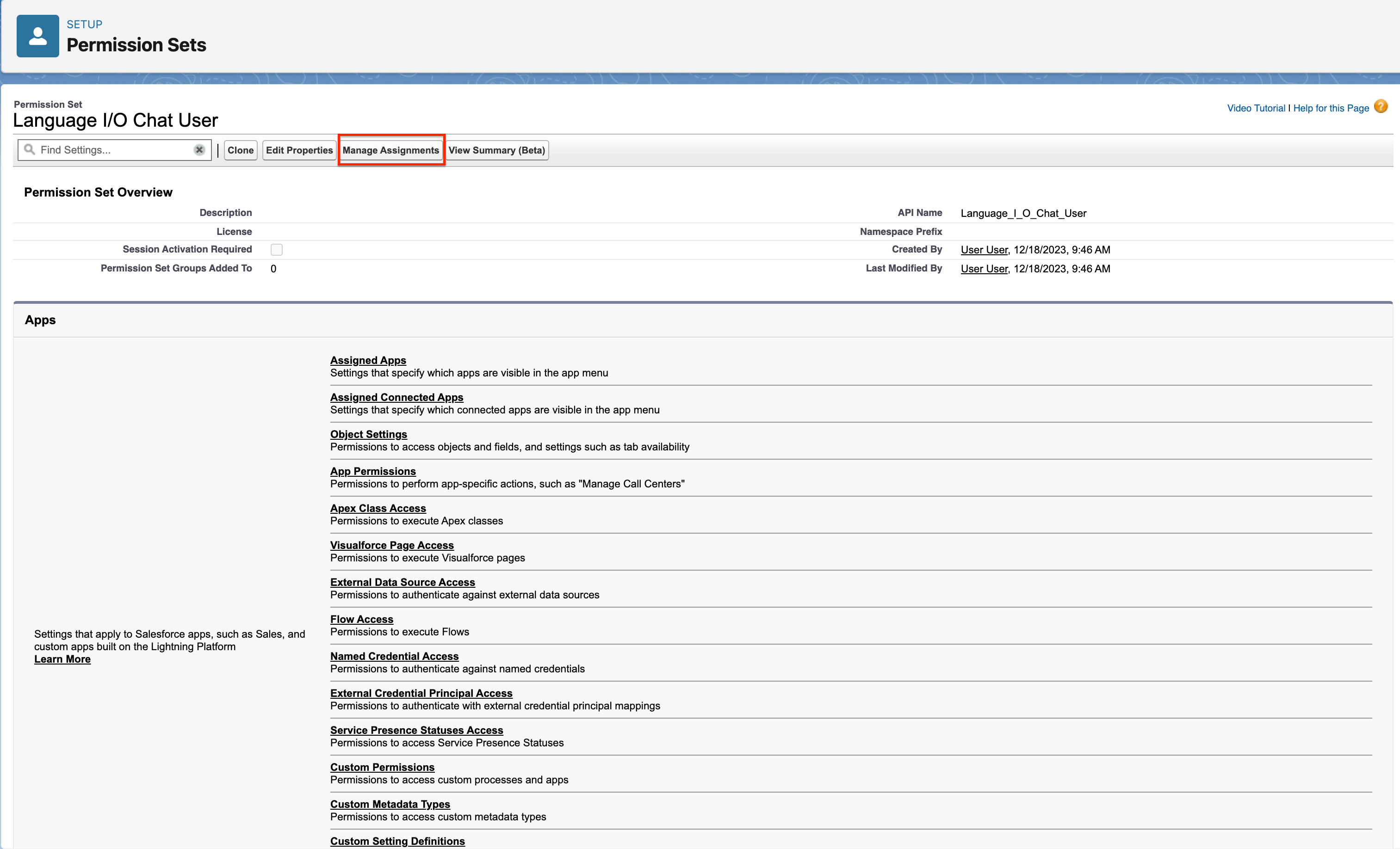Clear the Find Settings search box
This screenshot has height=849, width=1400.
[x=199, y=150]
